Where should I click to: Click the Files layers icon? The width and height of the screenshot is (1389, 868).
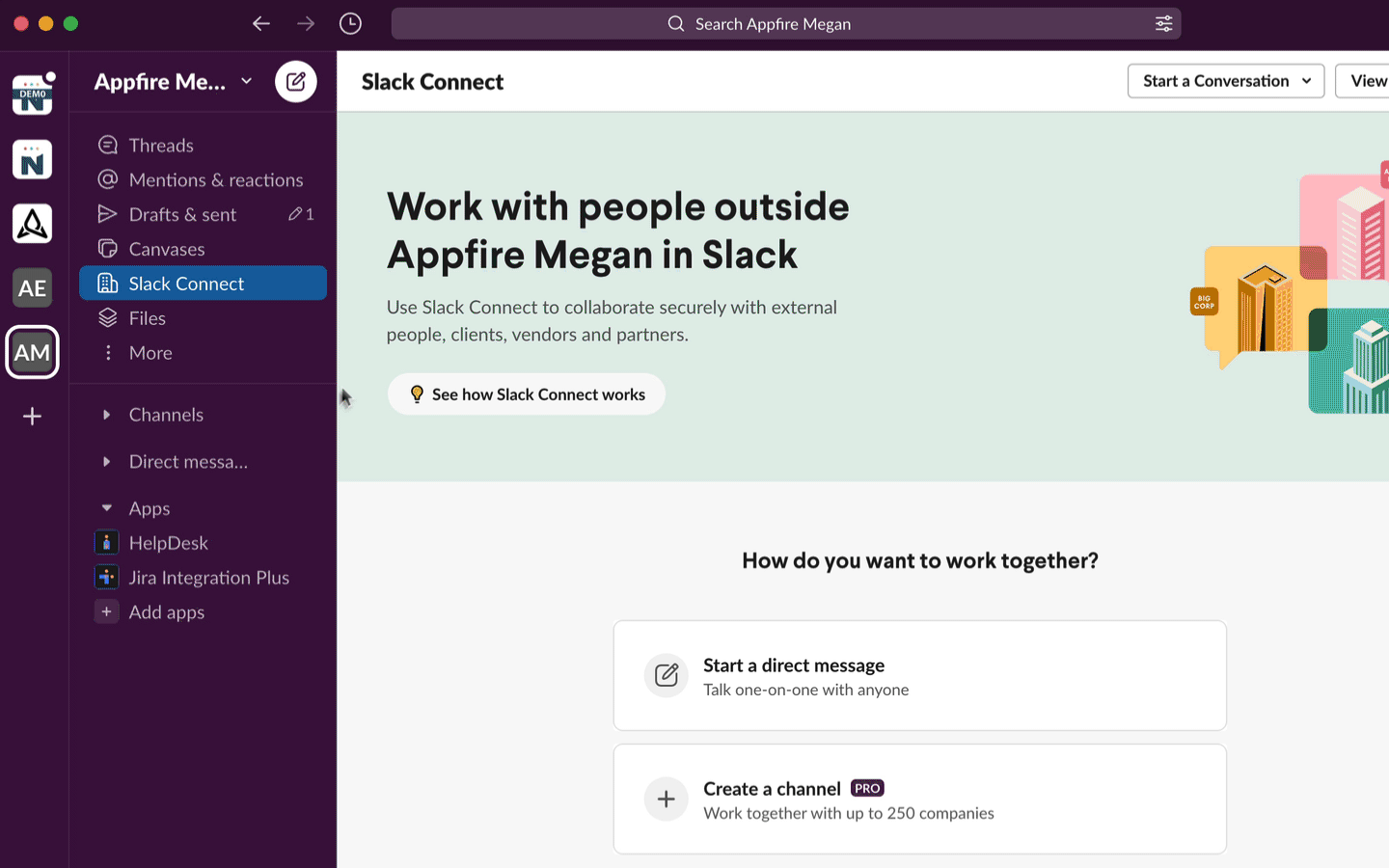tap(108, 318)
